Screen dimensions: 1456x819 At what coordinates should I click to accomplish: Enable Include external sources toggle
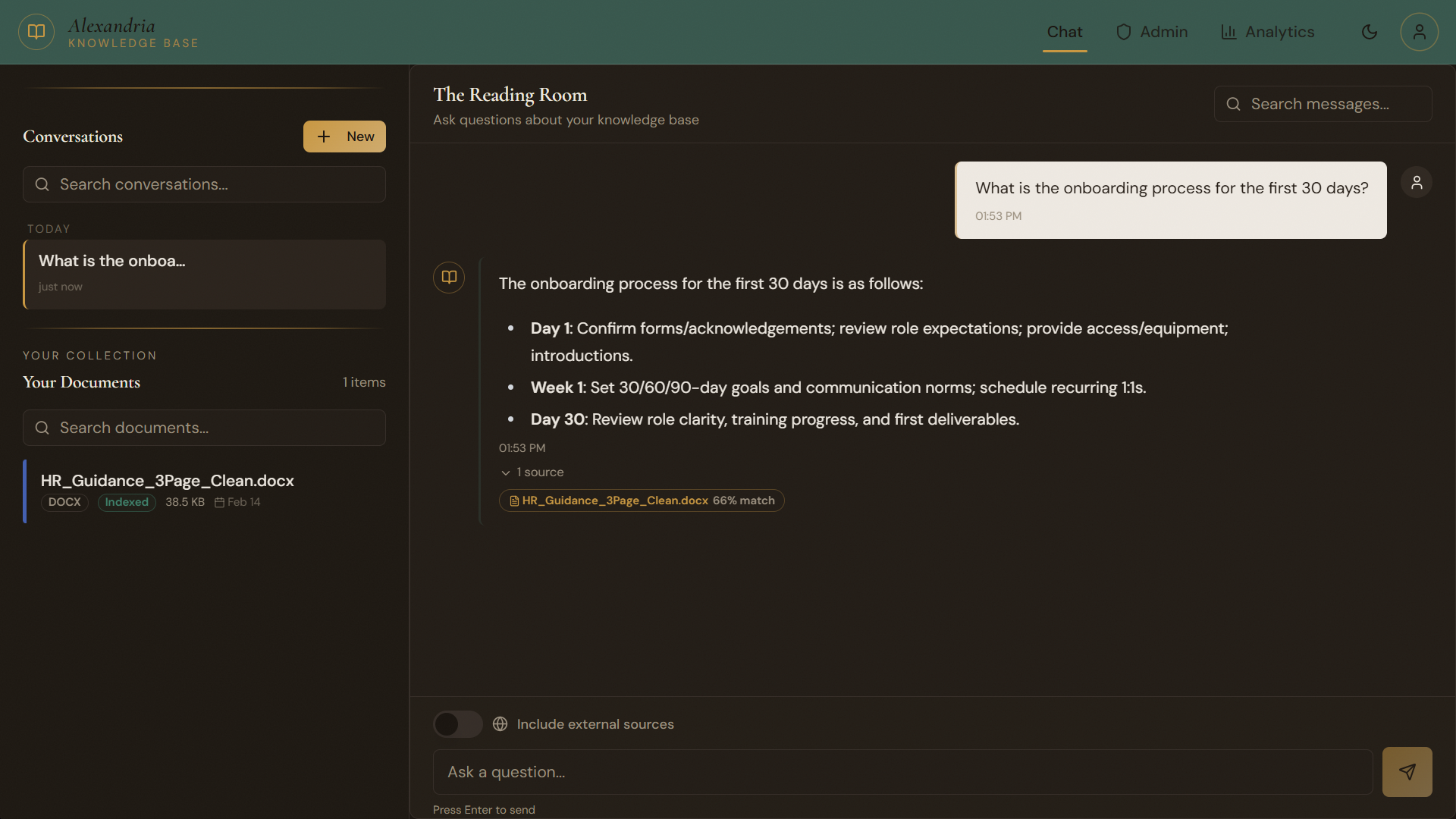pos(457,724)
